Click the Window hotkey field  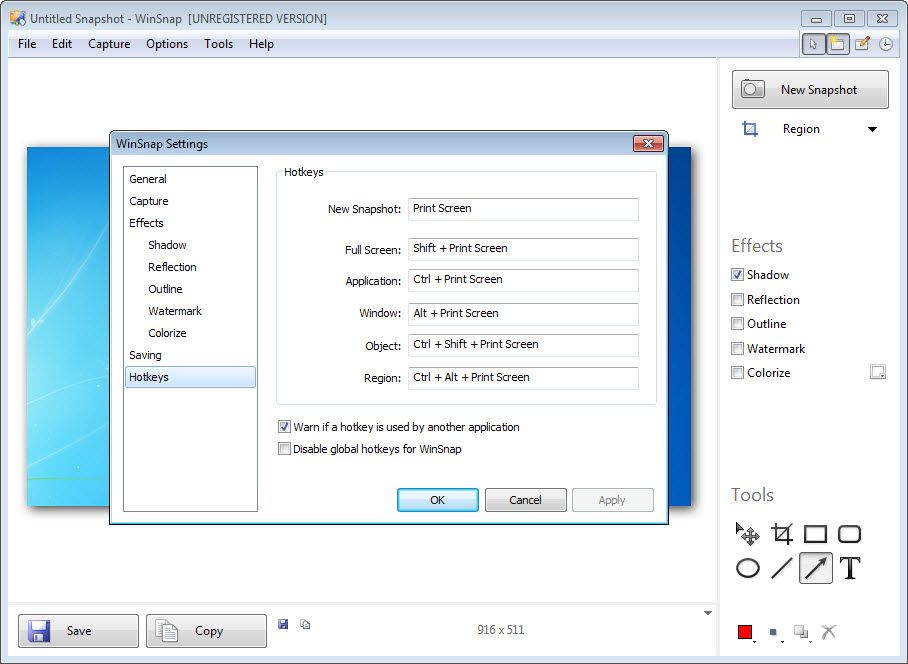(523, 314)
